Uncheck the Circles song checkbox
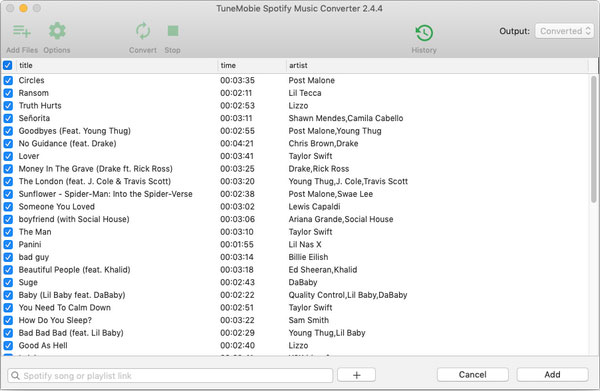 (x=8, y=80)
